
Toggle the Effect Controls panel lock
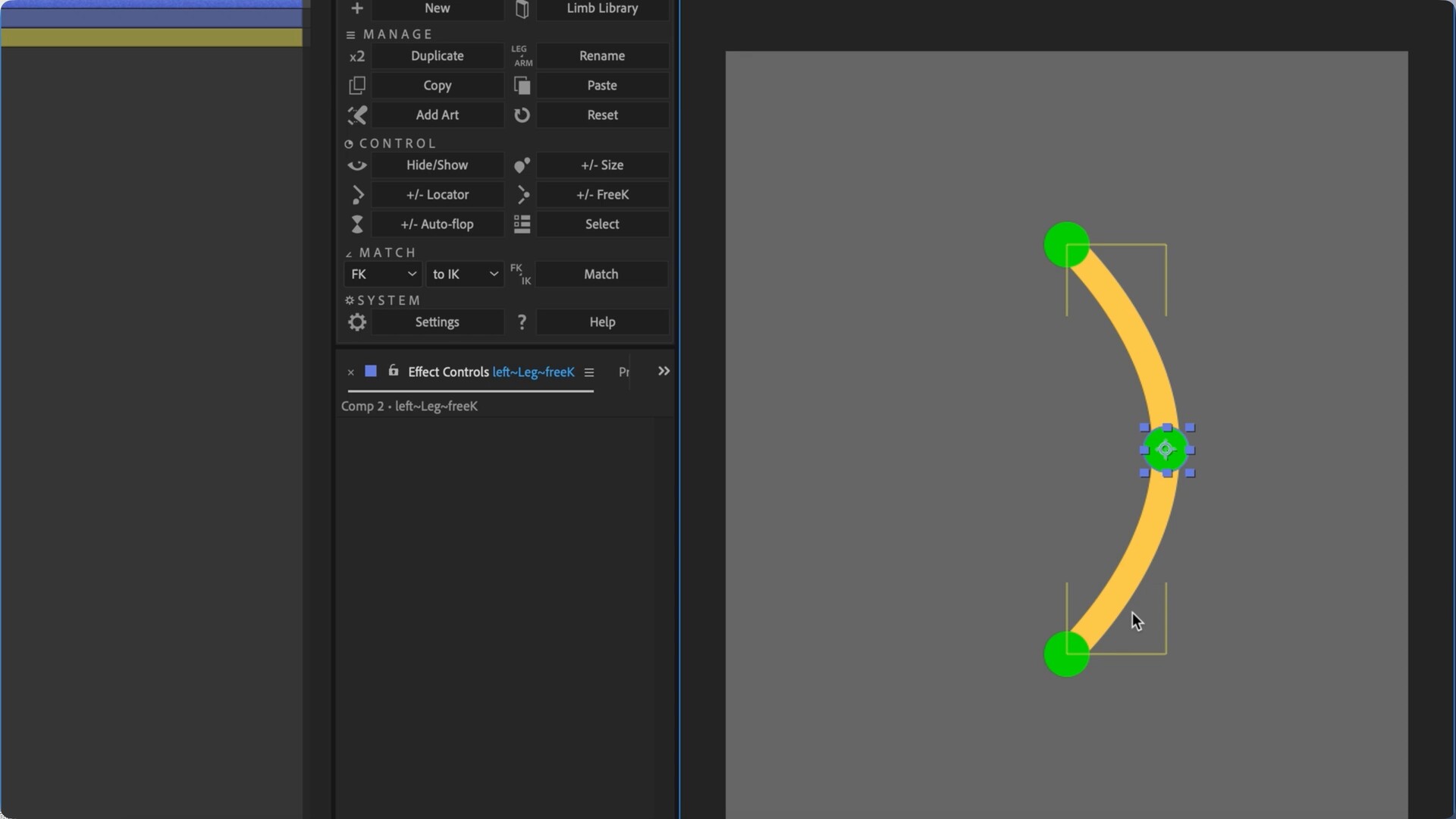coord(393,371)
